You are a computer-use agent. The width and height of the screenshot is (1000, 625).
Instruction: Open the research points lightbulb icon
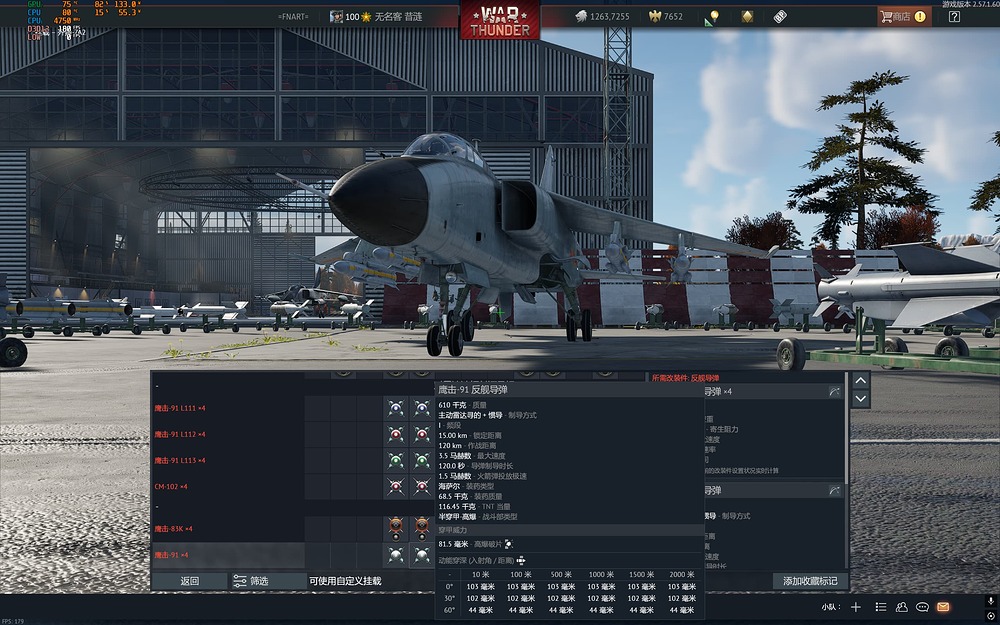pyautogui.click(x=712, y=17)
